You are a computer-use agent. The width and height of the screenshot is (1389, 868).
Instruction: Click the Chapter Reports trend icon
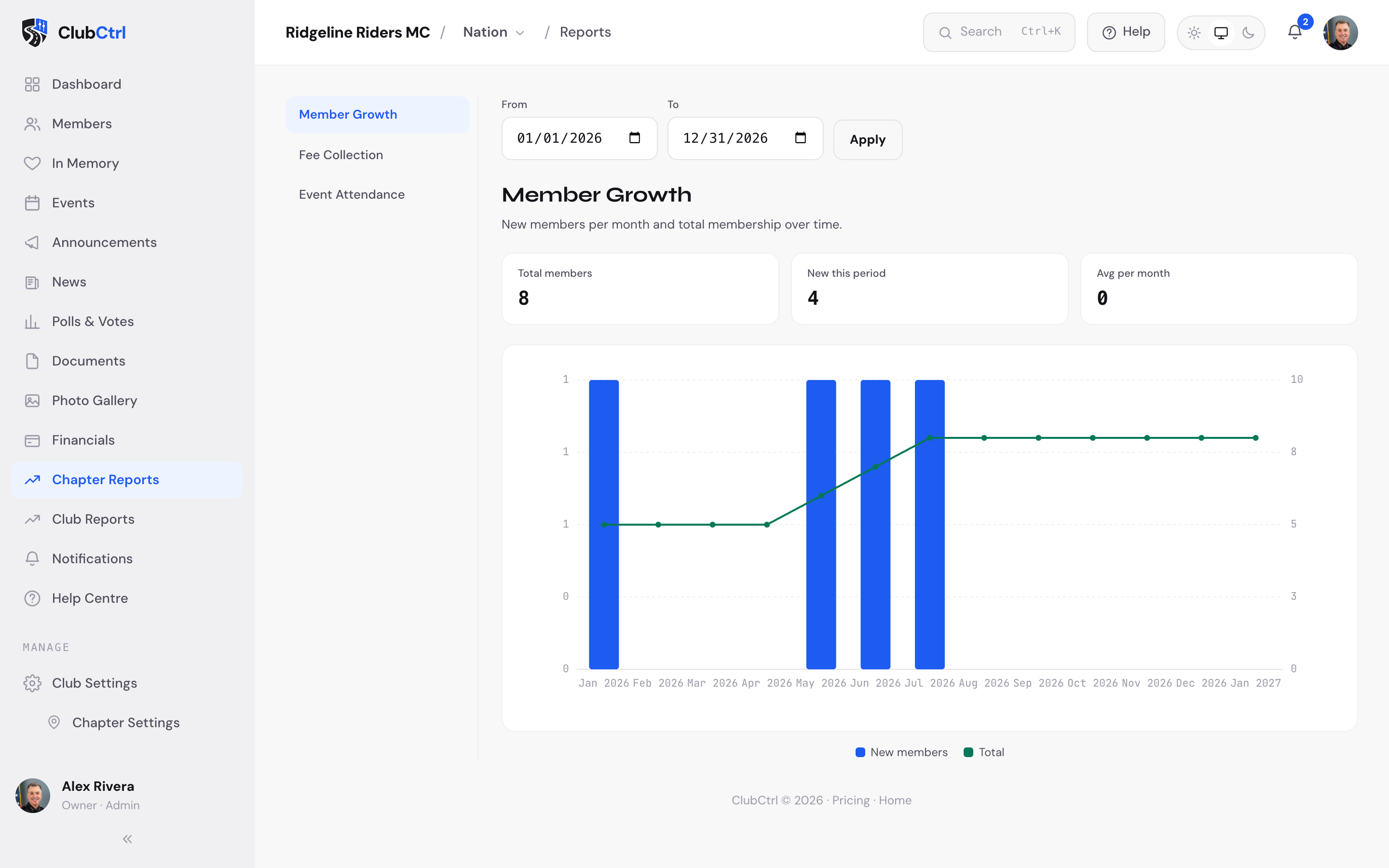(x=32, y=479)
